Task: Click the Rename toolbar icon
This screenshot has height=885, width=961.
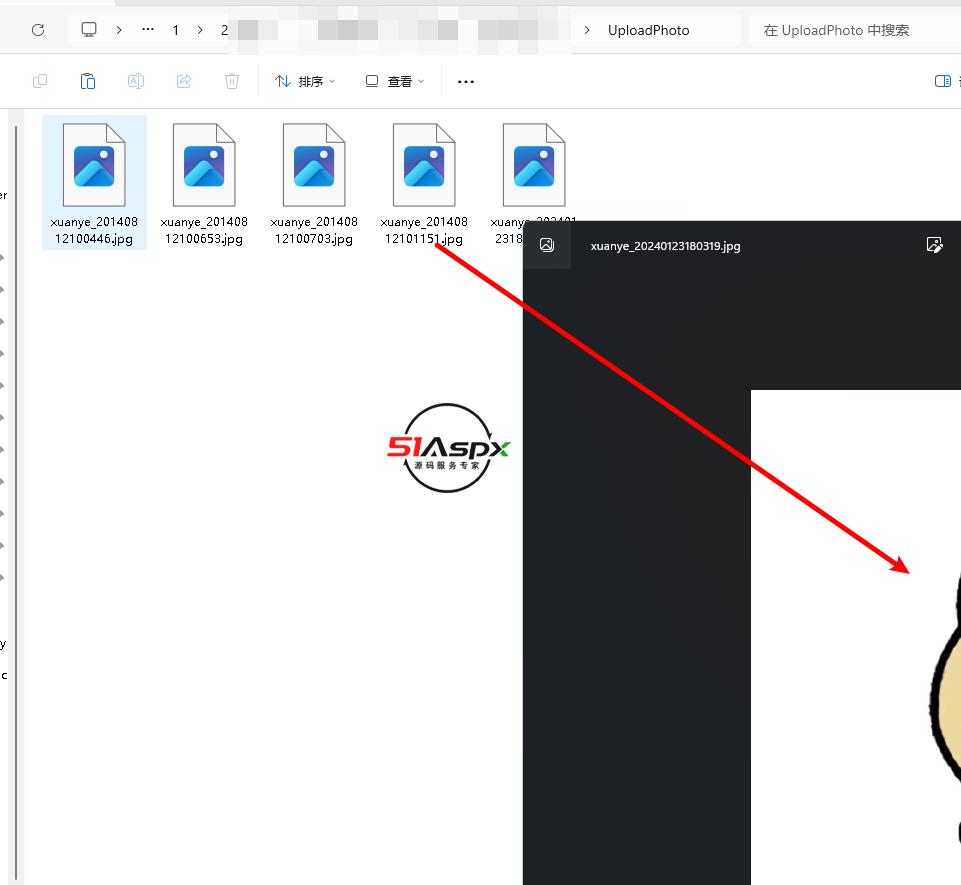Action: coord(136,81)
